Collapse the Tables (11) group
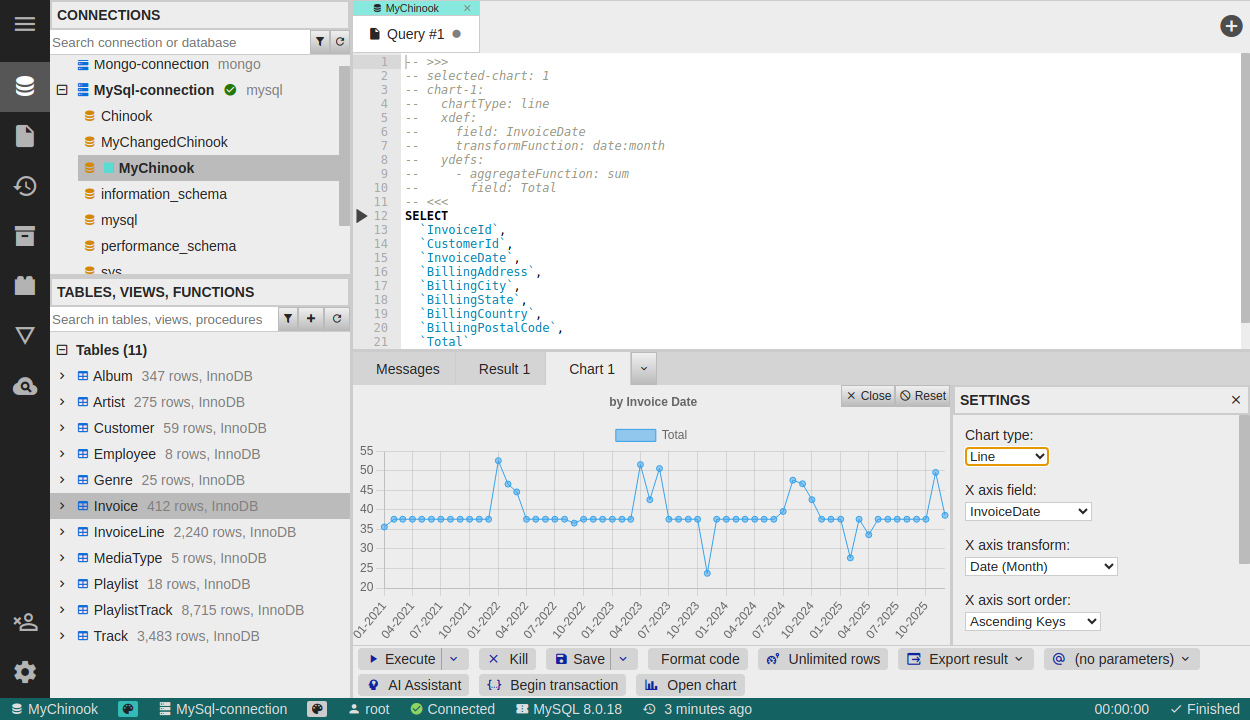This screenshot has height=720, width=1250. tap(62, 350)
